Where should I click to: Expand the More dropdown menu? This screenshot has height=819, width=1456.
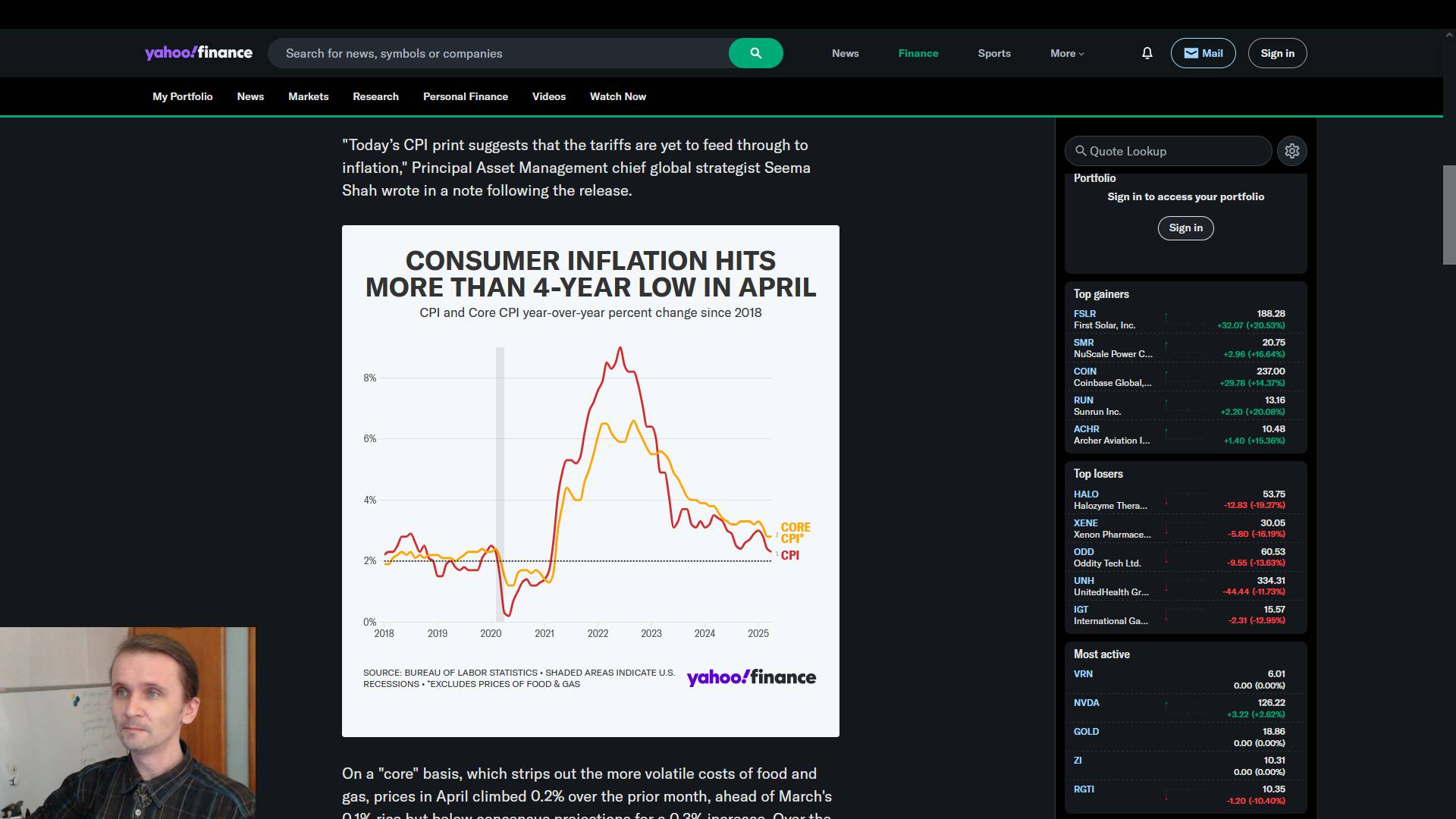(1066, 53)
